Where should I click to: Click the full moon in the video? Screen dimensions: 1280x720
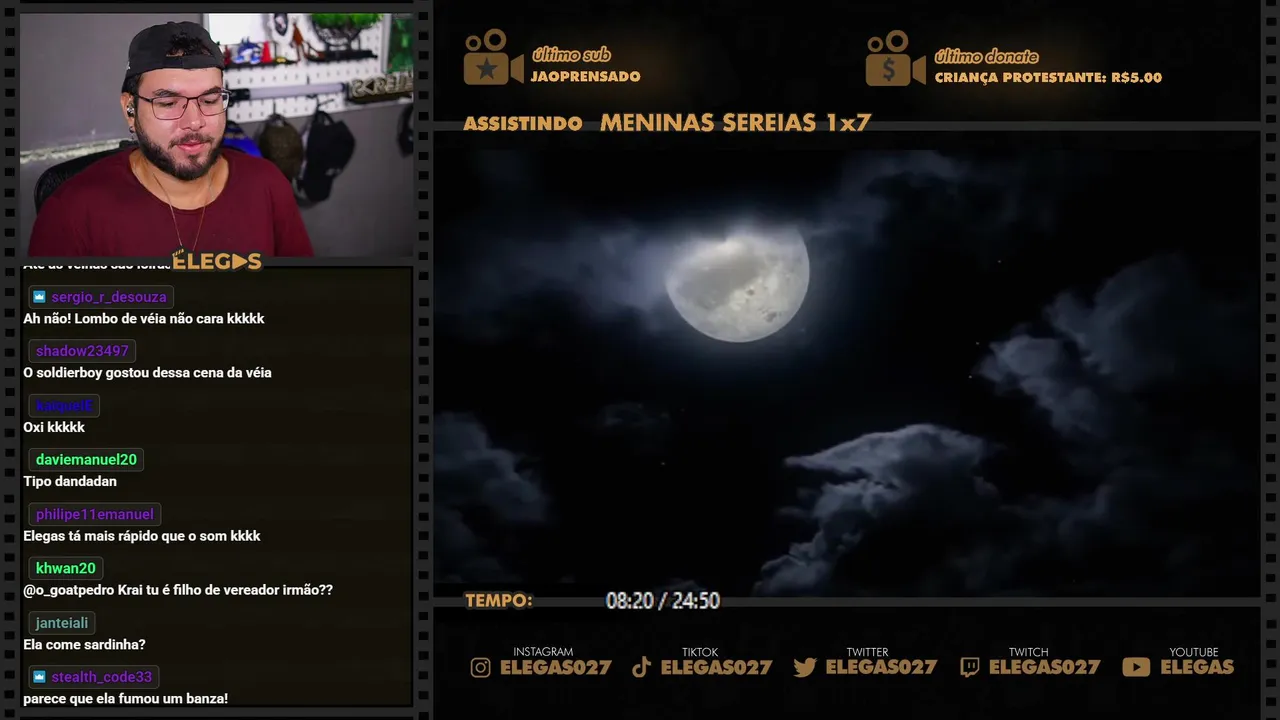(x=737, y=281)
